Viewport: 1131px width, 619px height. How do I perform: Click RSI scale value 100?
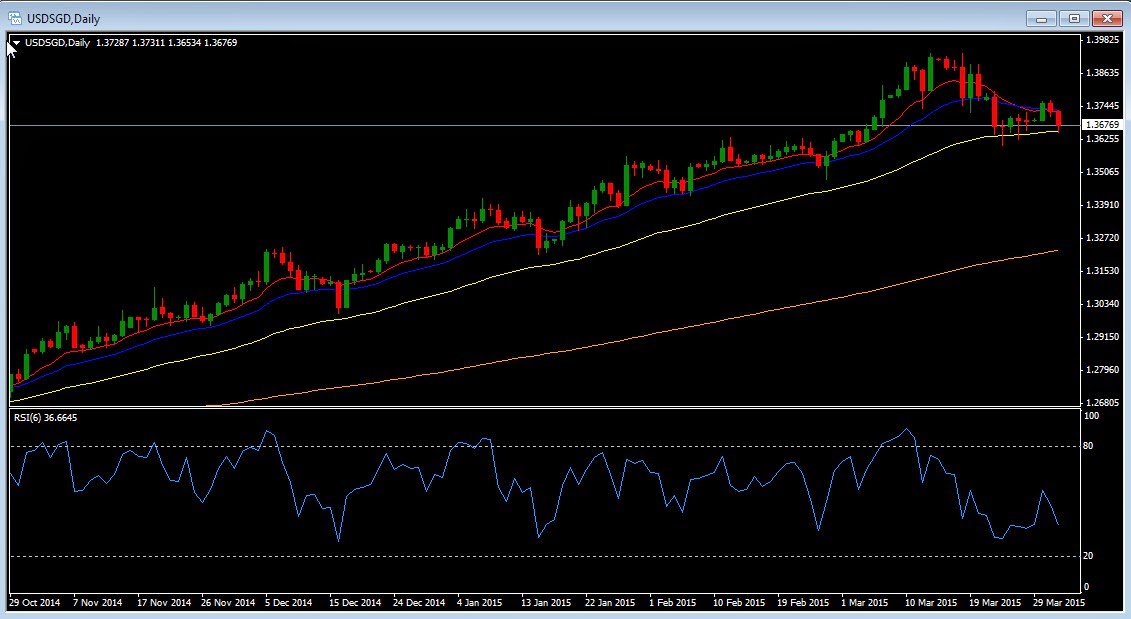(1091, 416)
